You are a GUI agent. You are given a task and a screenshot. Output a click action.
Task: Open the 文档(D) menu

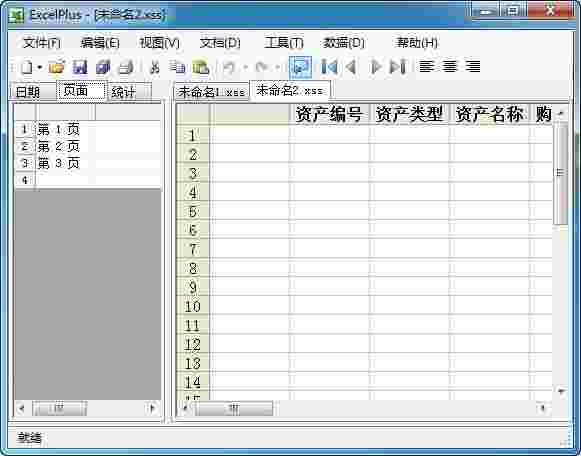click(x=220, y=43)
